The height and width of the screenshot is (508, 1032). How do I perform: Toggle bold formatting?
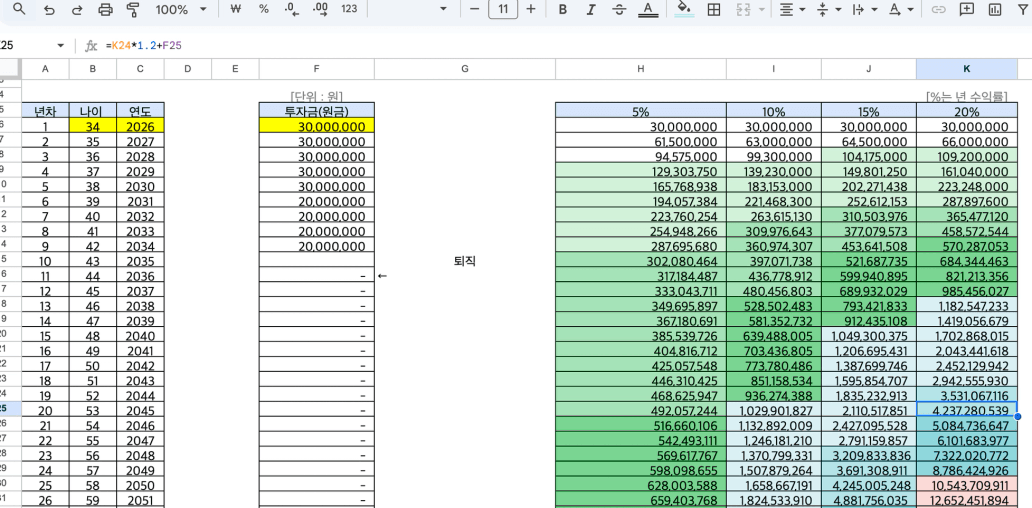563,9
